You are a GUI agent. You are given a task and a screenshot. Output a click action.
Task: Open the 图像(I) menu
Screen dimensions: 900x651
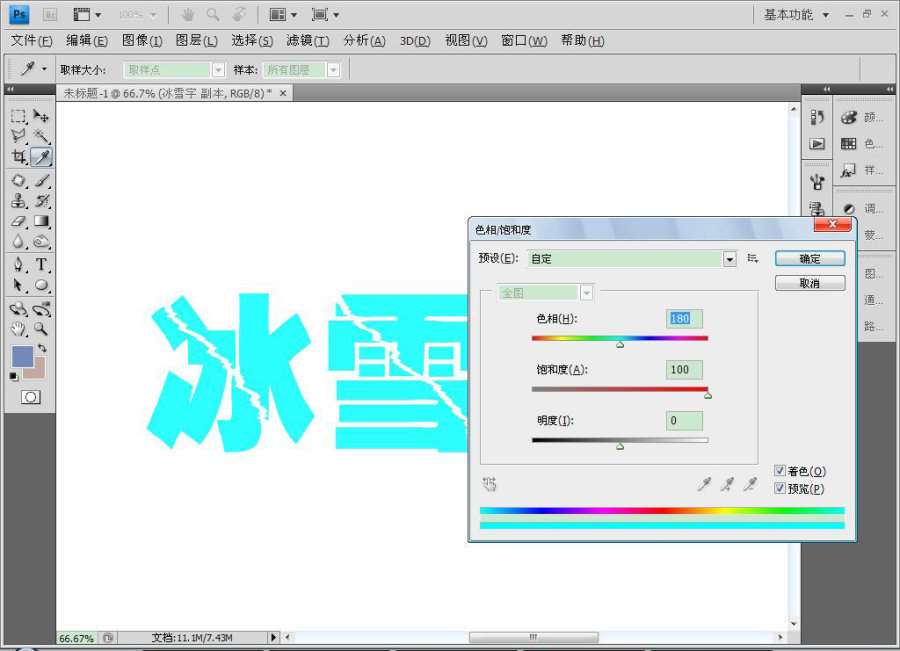(142, 41)
